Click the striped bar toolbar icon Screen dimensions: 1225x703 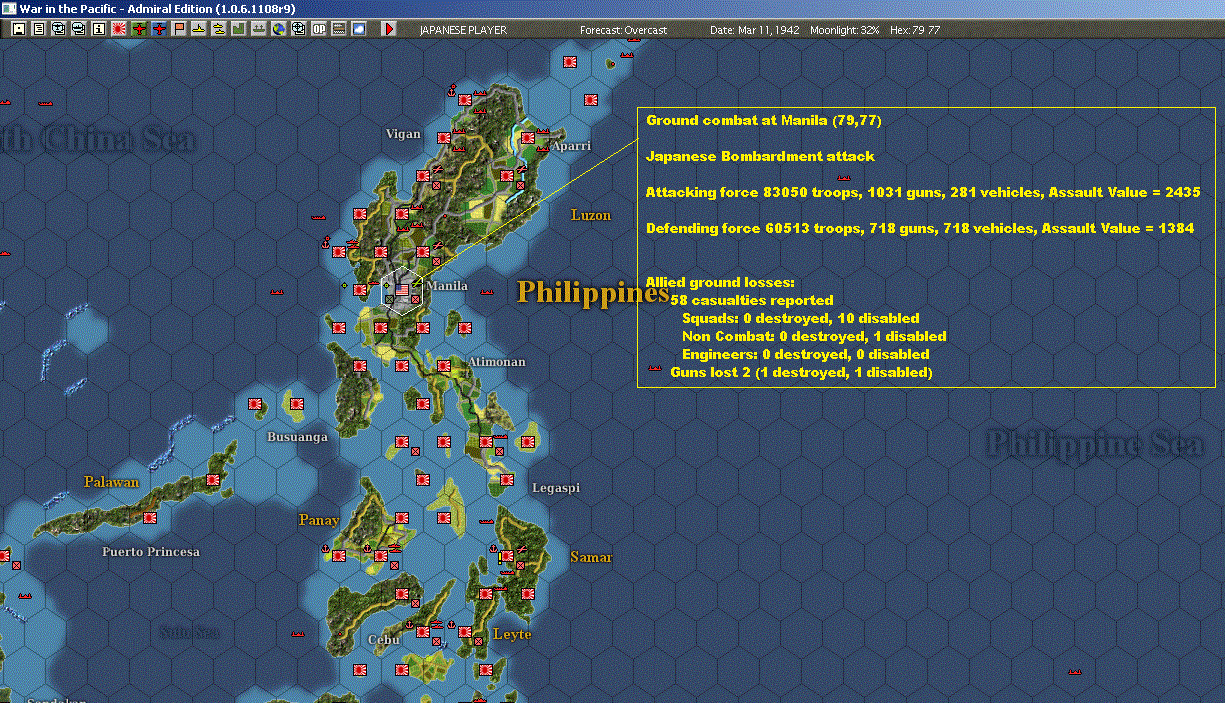tap(338, 29)
